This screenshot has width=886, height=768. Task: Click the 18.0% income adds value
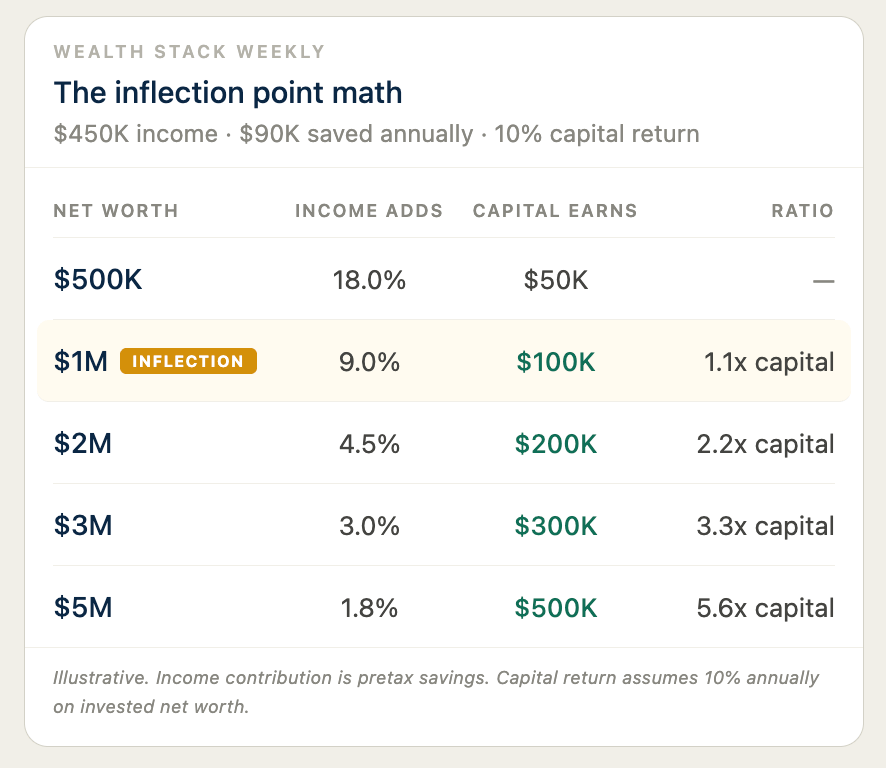coord(369,280)
